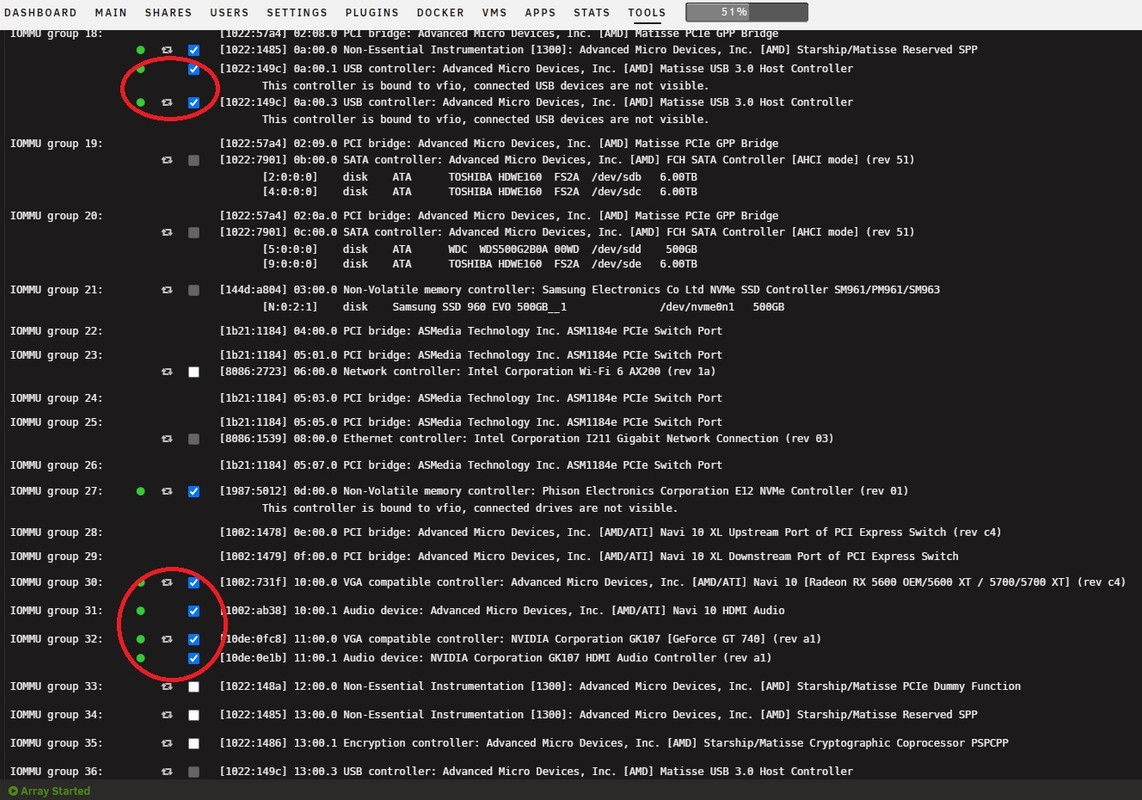
Task: Uncheck USB controller 0a:00.3 checkbox
Action: click(194, 103)
